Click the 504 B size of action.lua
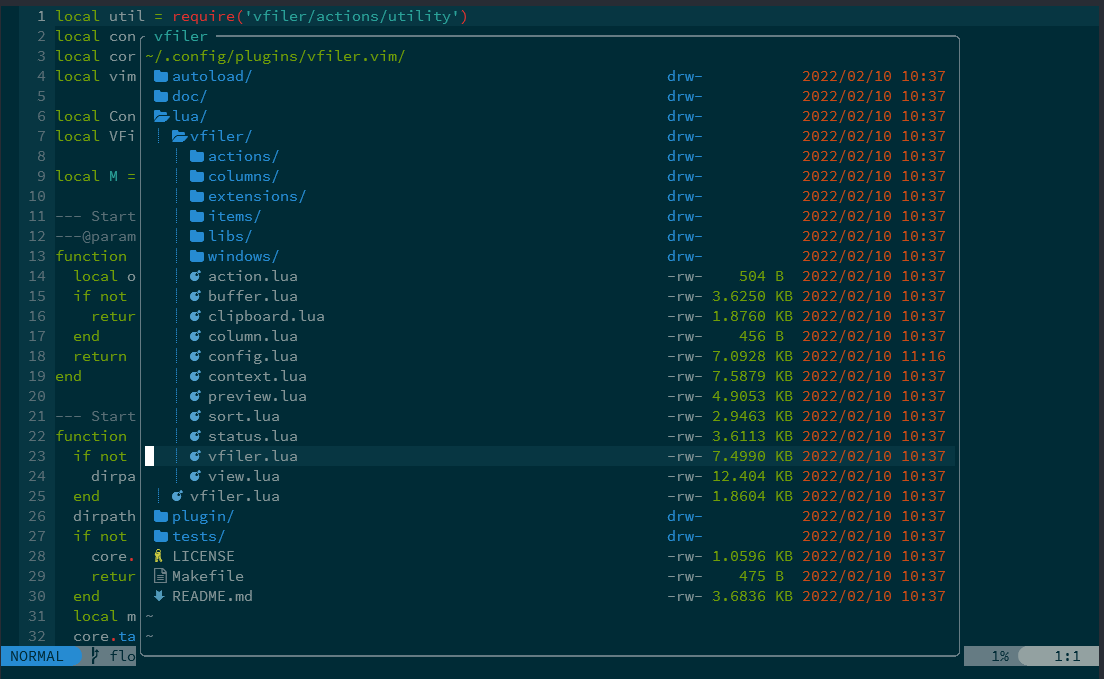This screenshot has width=1104, height=679. point(761,276)
